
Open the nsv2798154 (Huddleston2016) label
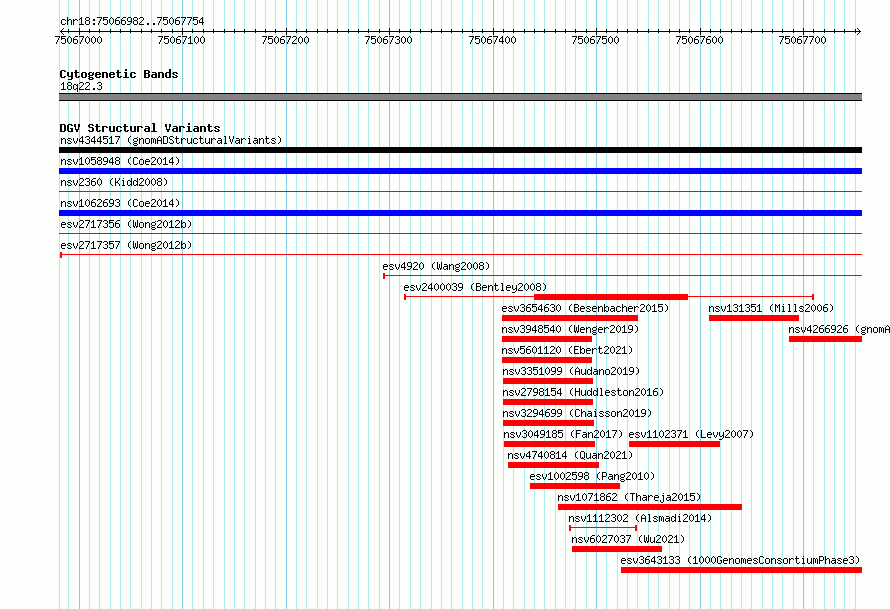click(x=583, y=392)
